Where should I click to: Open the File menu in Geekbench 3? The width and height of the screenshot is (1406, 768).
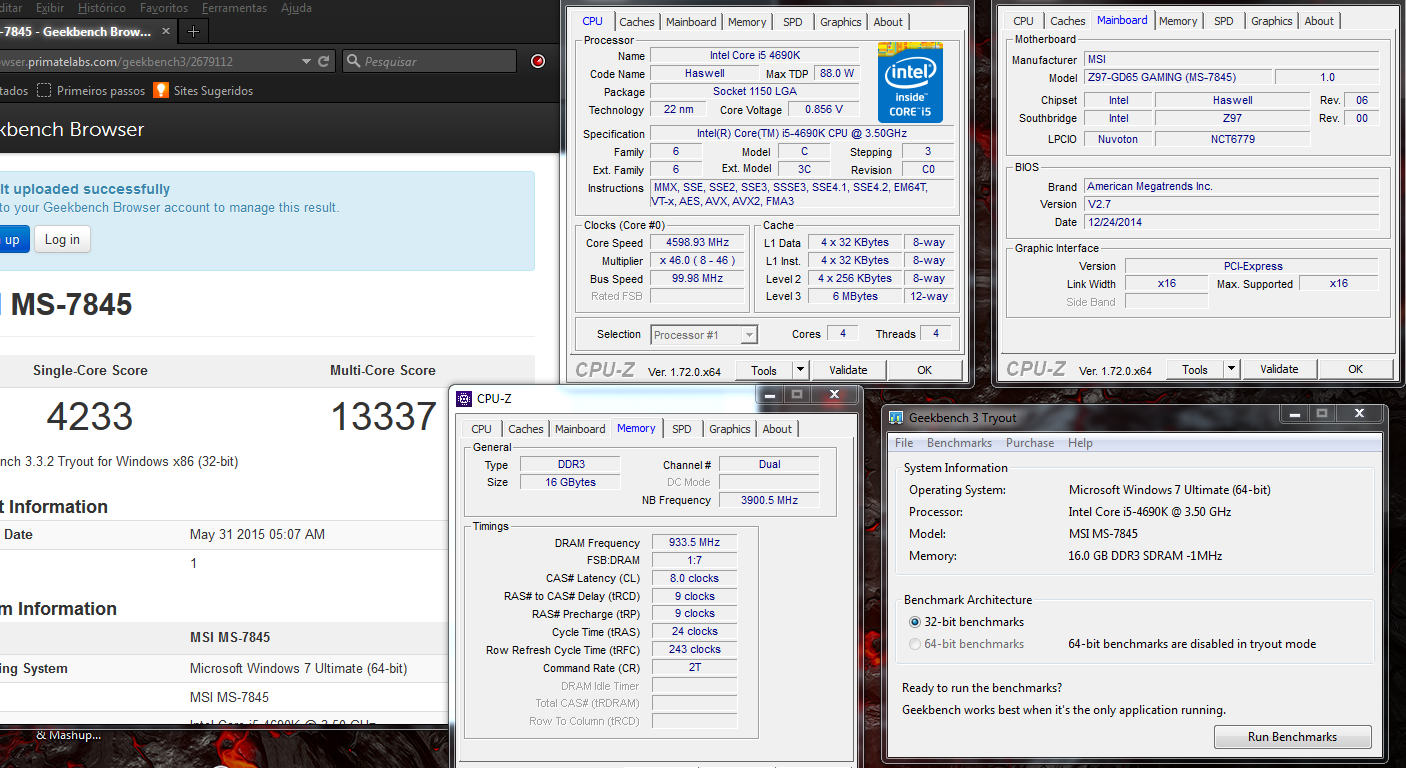[x=904, y=443]
